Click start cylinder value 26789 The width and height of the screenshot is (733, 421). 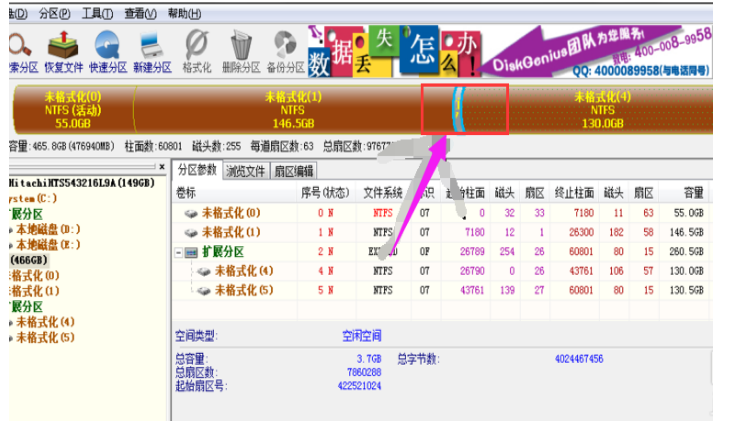(x=472, y=252)
